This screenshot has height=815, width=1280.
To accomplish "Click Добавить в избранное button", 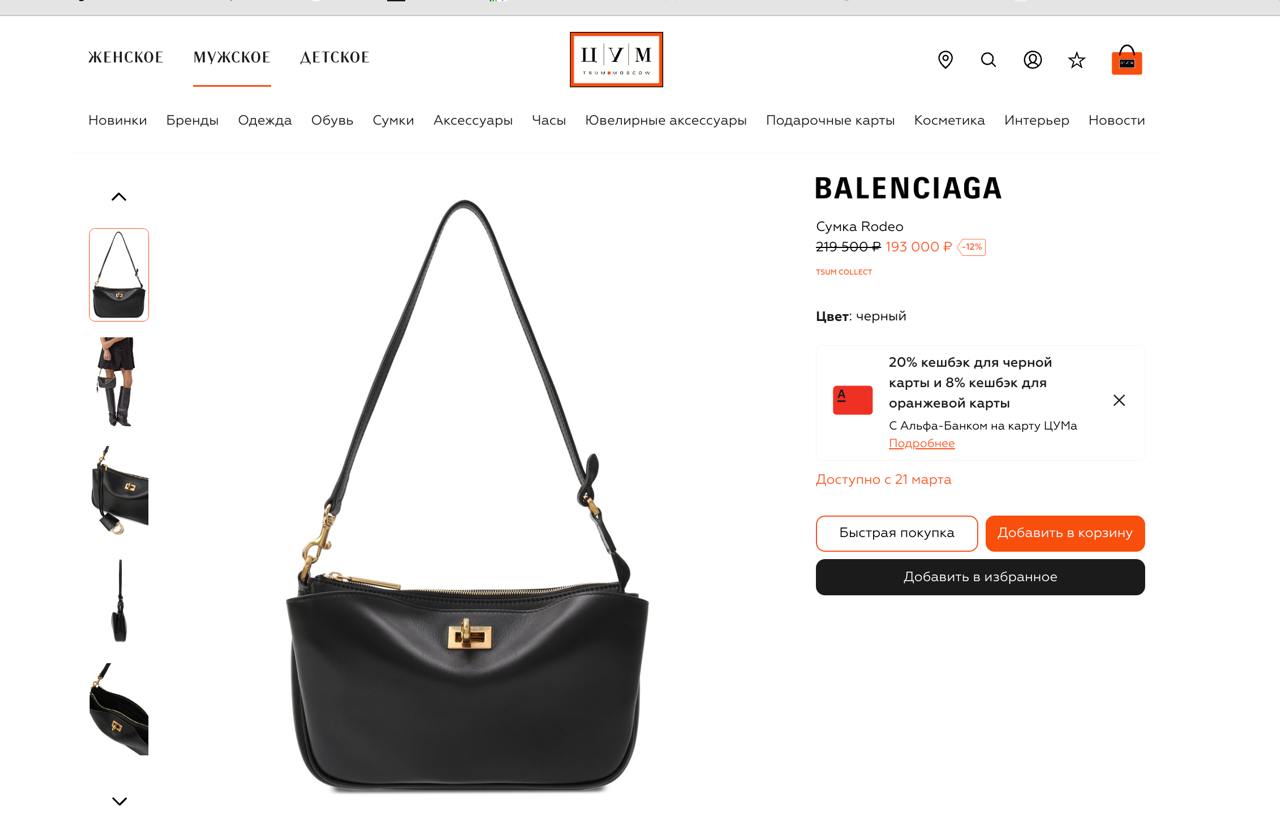I will (x=980, y=577).
